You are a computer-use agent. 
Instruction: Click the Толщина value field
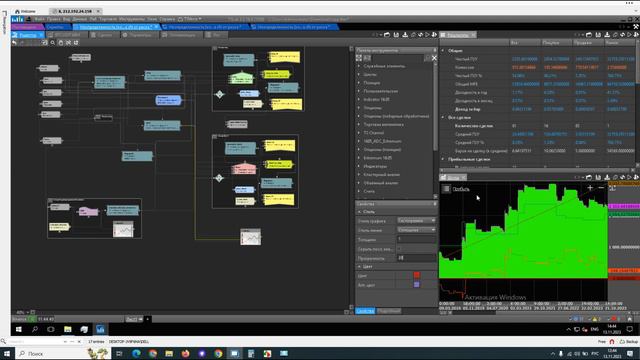coord(416,240)
